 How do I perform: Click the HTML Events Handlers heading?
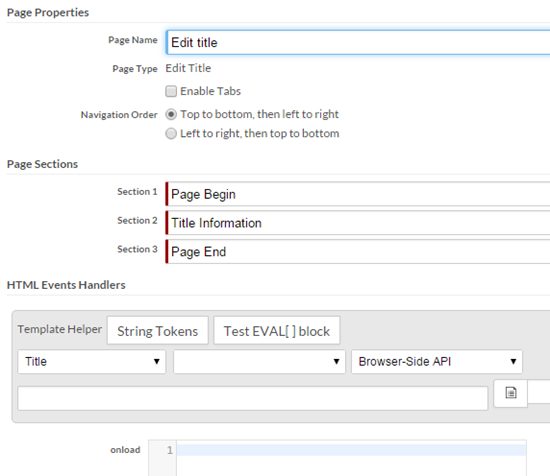[66, 285]
